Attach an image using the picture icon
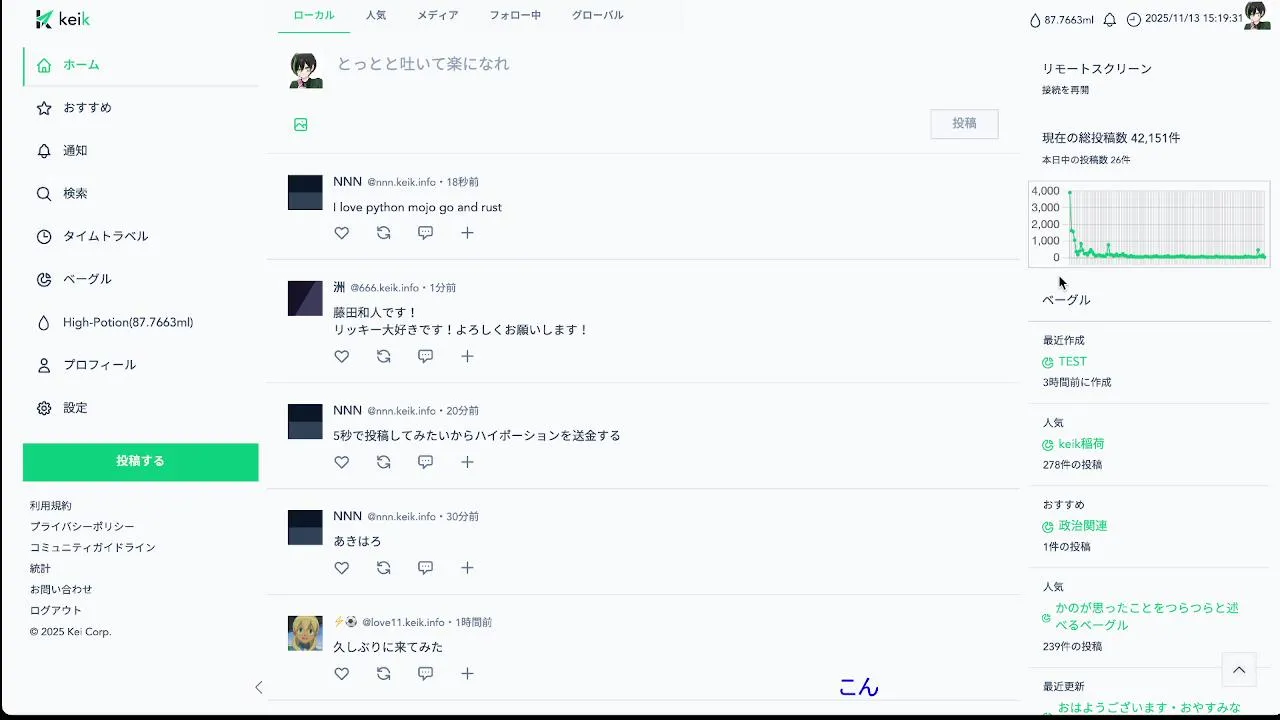1280x720 pixels. (301, 125)
